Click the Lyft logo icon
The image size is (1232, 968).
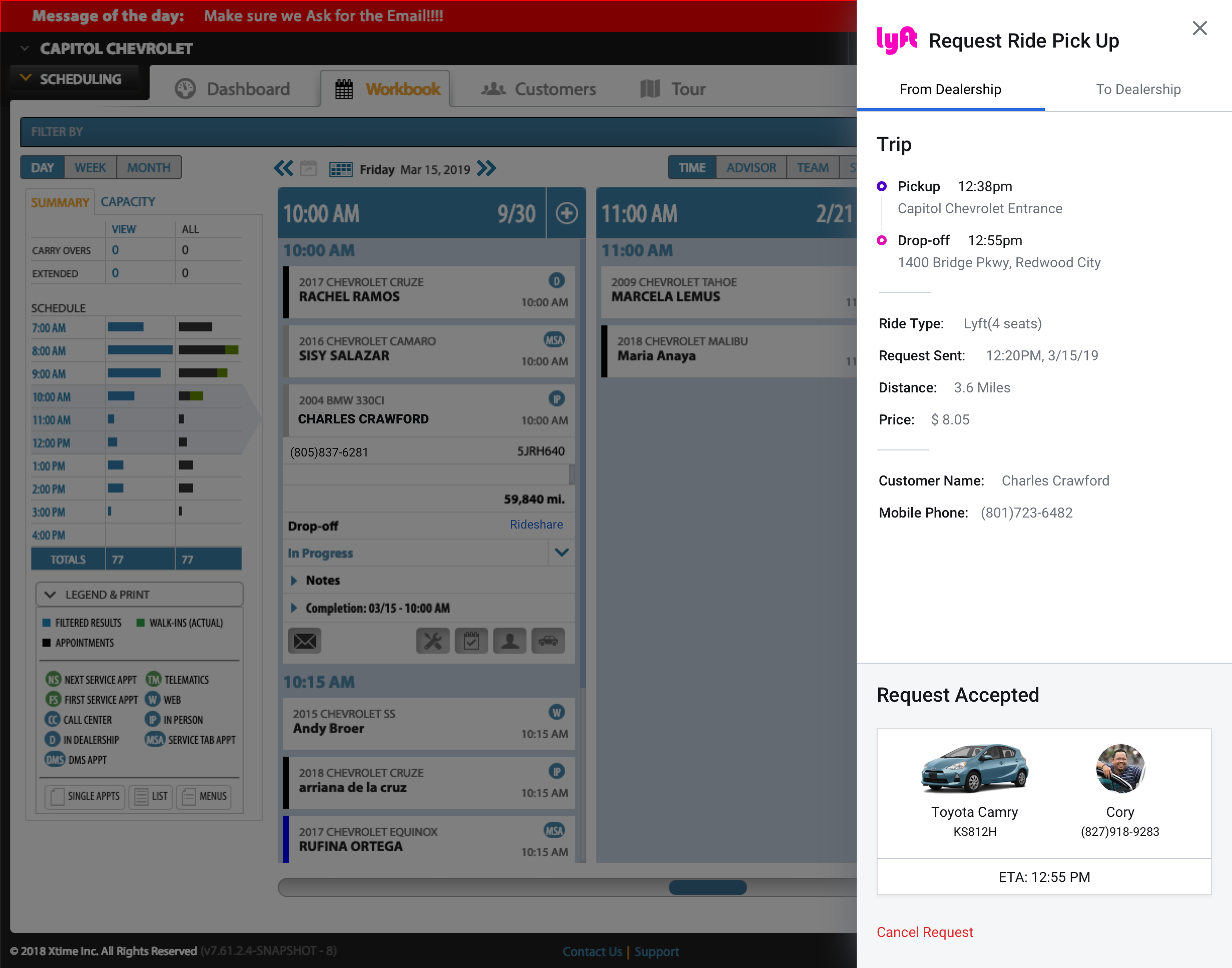point(897,40)
